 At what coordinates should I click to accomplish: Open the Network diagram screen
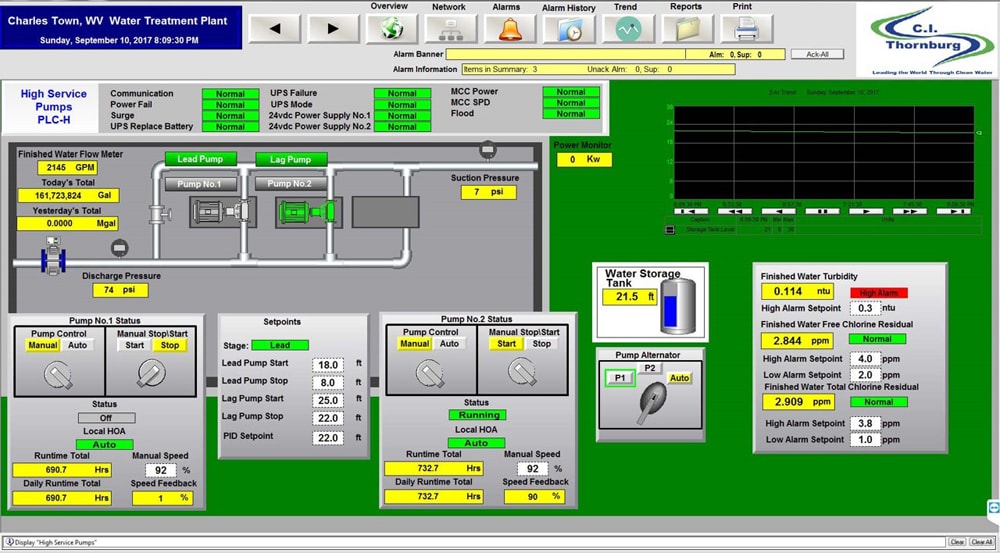click(x=449, y=28)
